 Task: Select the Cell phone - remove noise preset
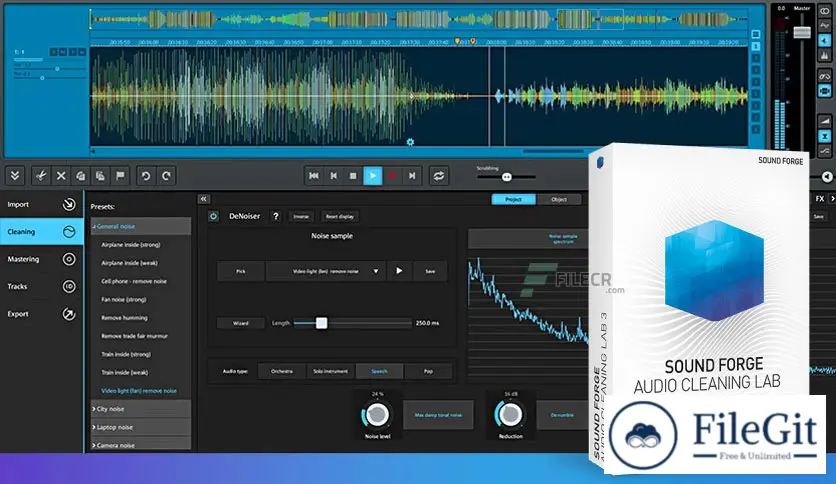[134, 281]
